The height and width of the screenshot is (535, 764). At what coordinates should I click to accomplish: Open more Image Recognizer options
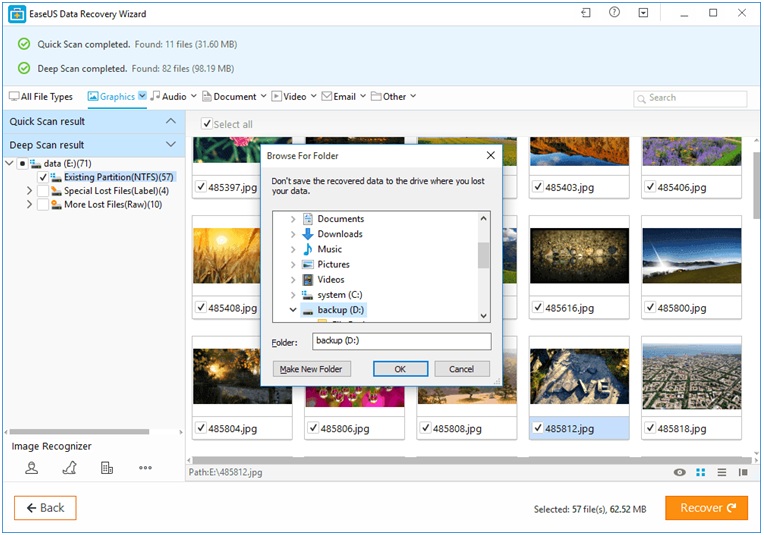point(145,467)
